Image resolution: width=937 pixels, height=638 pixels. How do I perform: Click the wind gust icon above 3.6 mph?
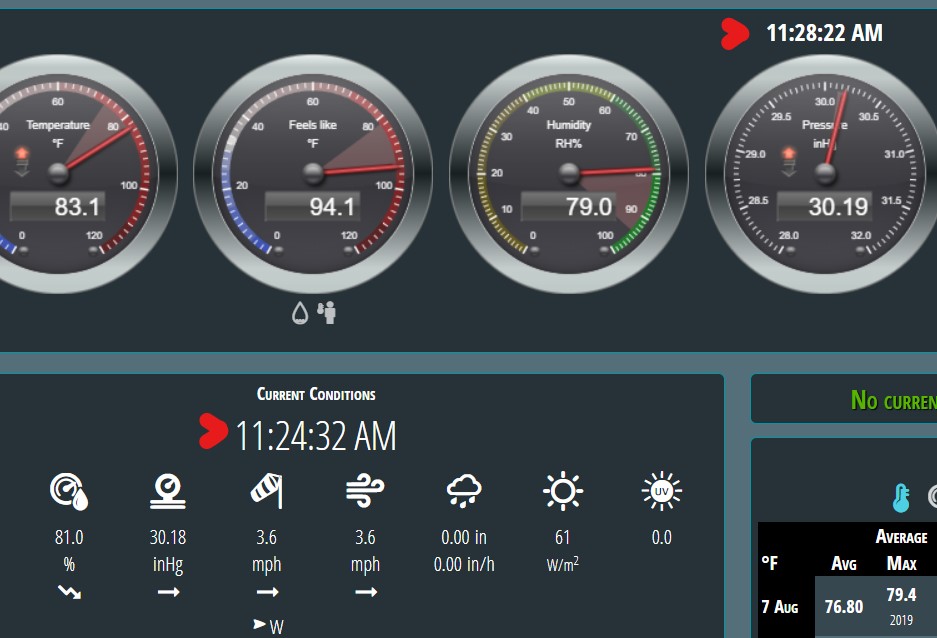[365, 490]
